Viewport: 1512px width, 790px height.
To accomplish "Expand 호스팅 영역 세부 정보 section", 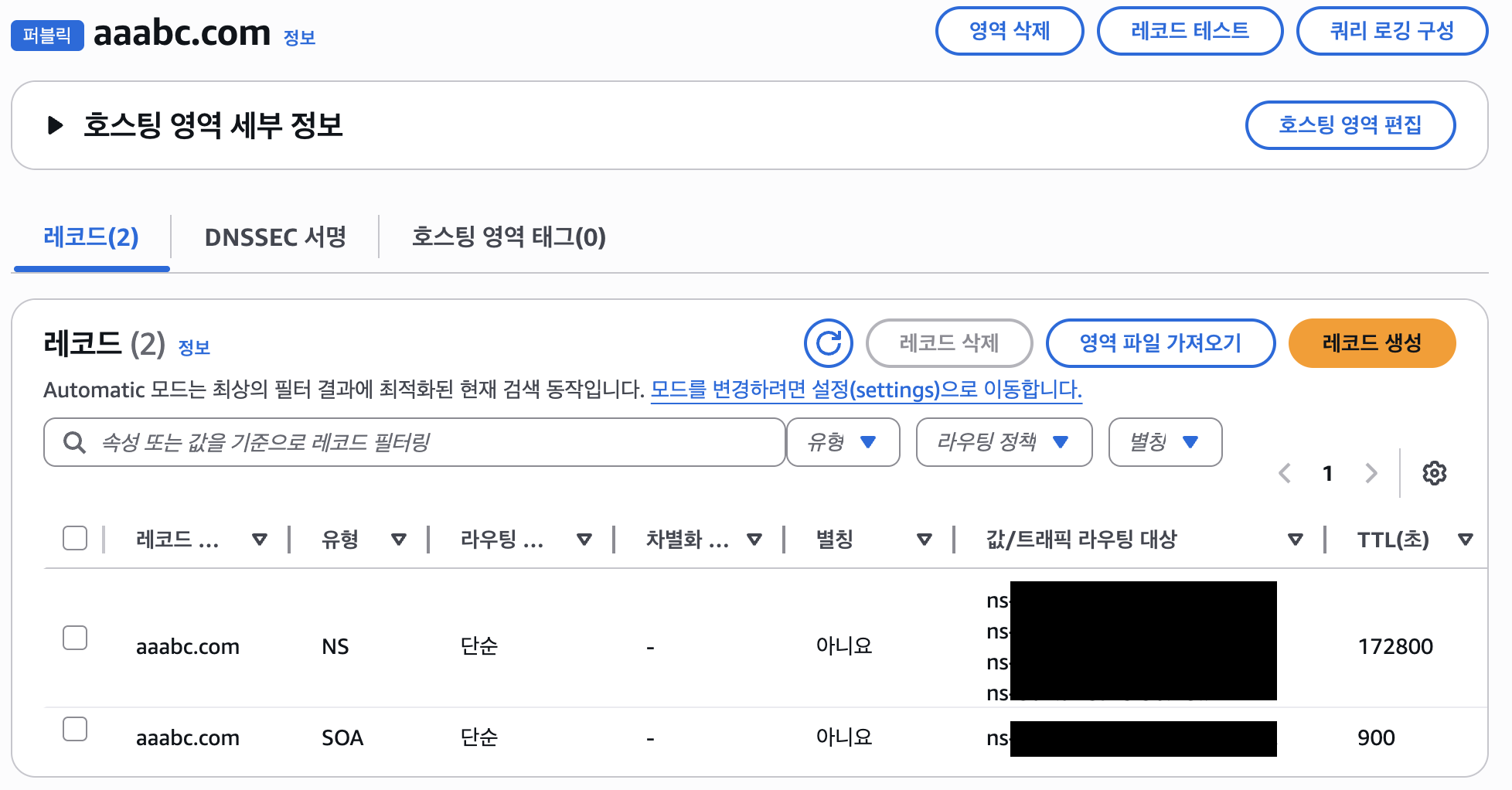I will click(x=56, y=125).
